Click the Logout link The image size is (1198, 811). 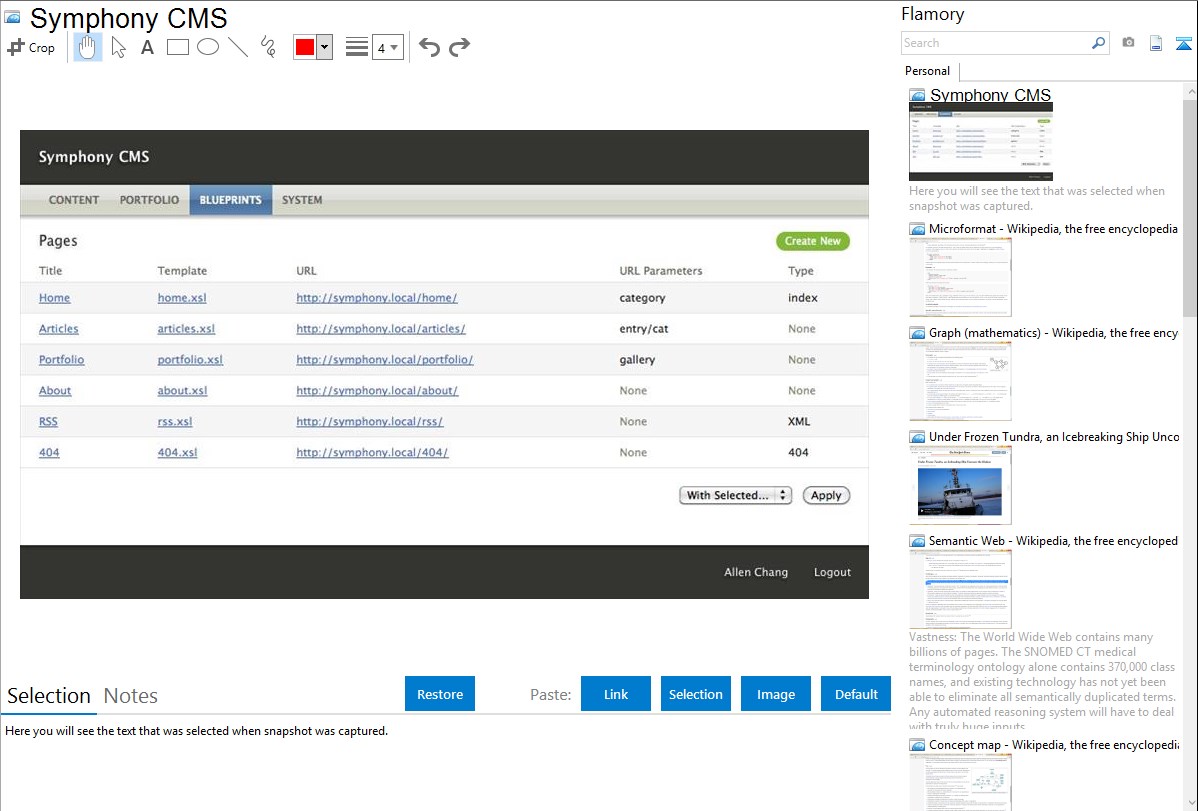click(x=832, y=573)
